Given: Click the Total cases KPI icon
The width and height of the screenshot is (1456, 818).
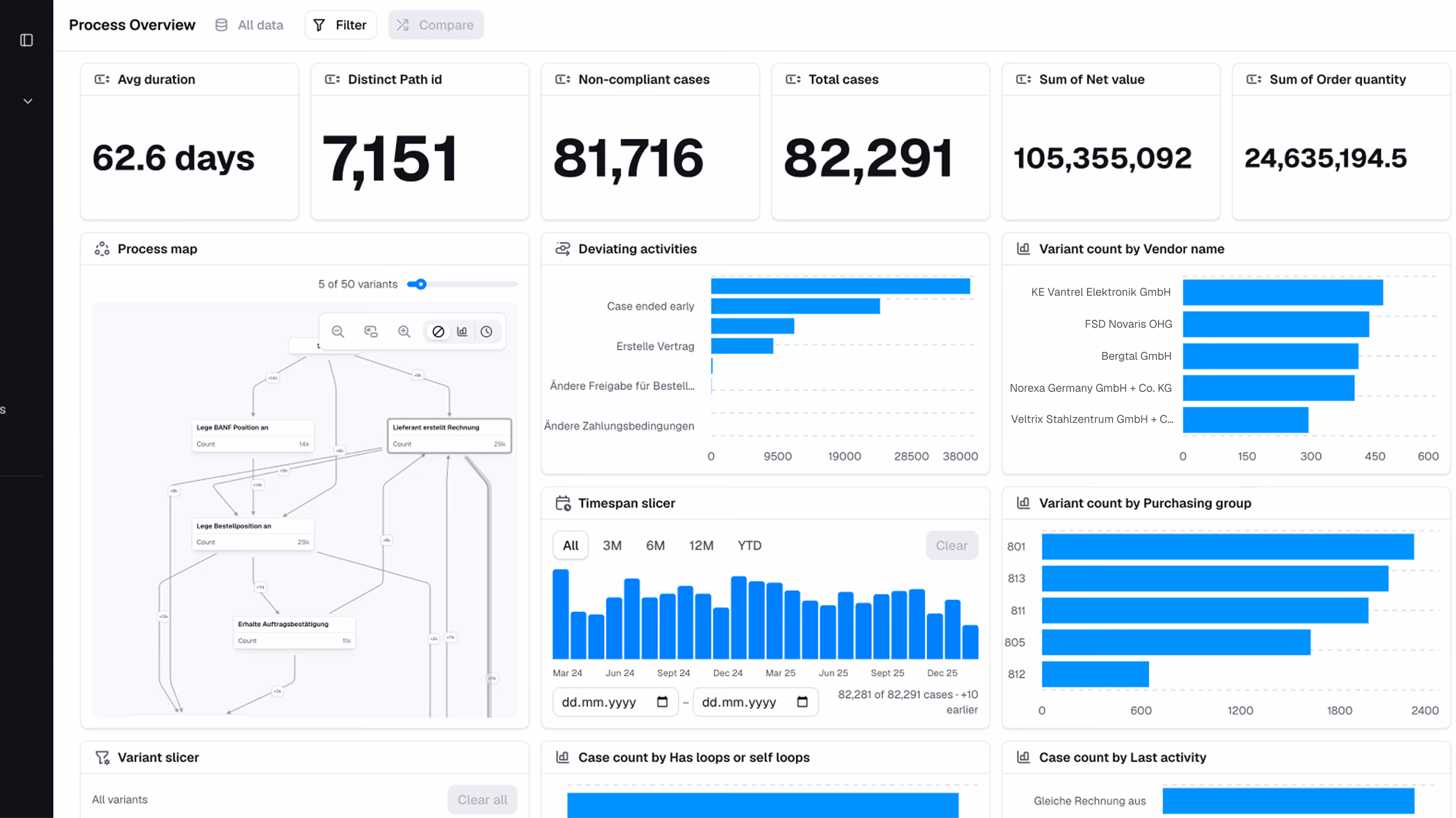Looking at the screenshot, I should (793, 79).
